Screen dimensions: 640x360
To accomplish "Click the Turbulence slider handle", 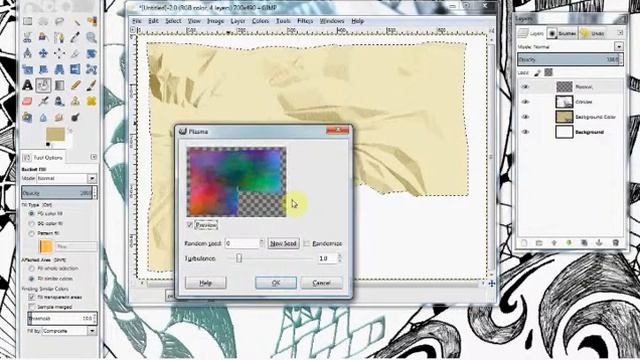I will tap(239, 258).
